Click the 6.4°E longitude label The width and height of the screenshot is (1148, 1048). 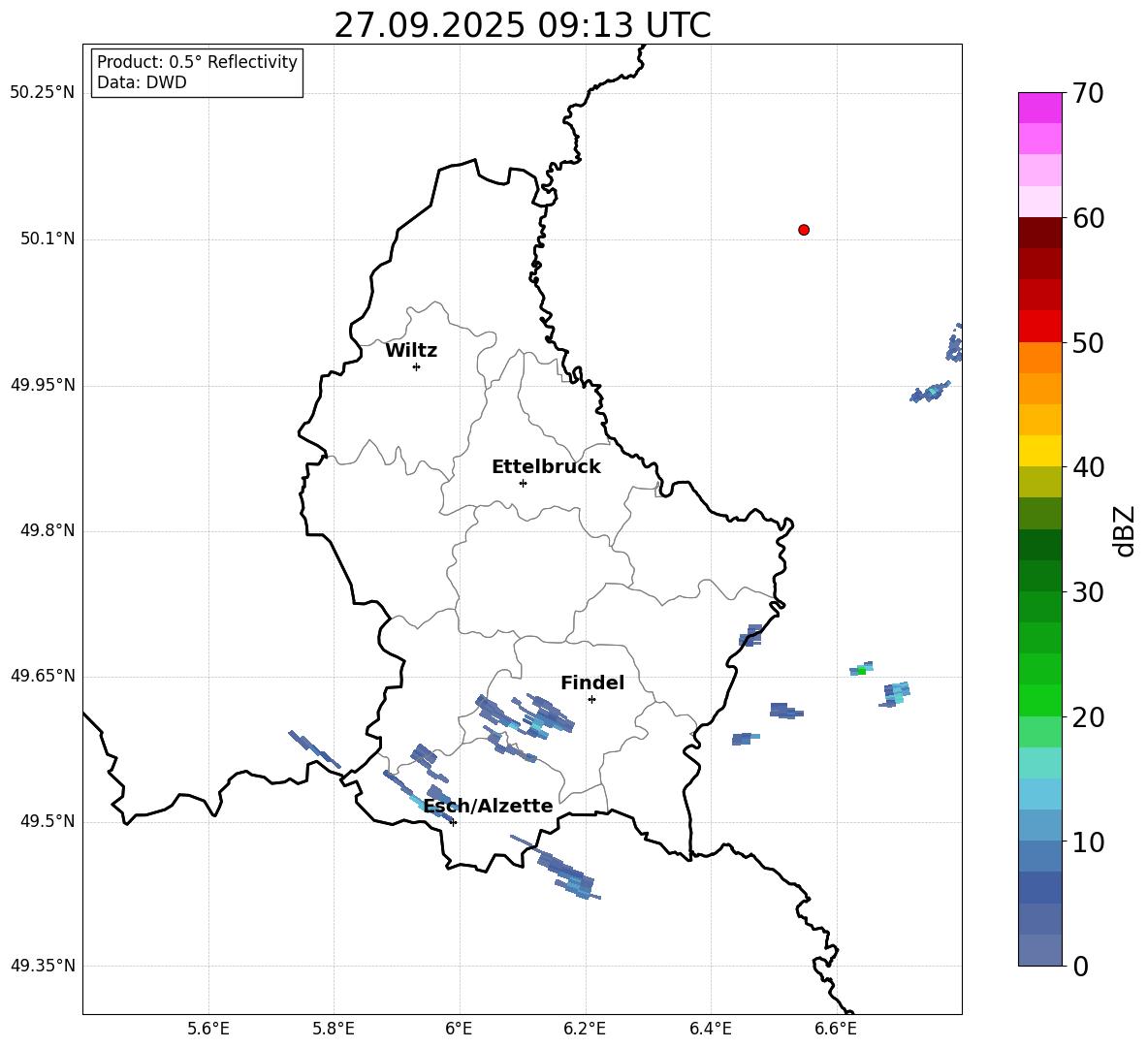pos(710,1030)
